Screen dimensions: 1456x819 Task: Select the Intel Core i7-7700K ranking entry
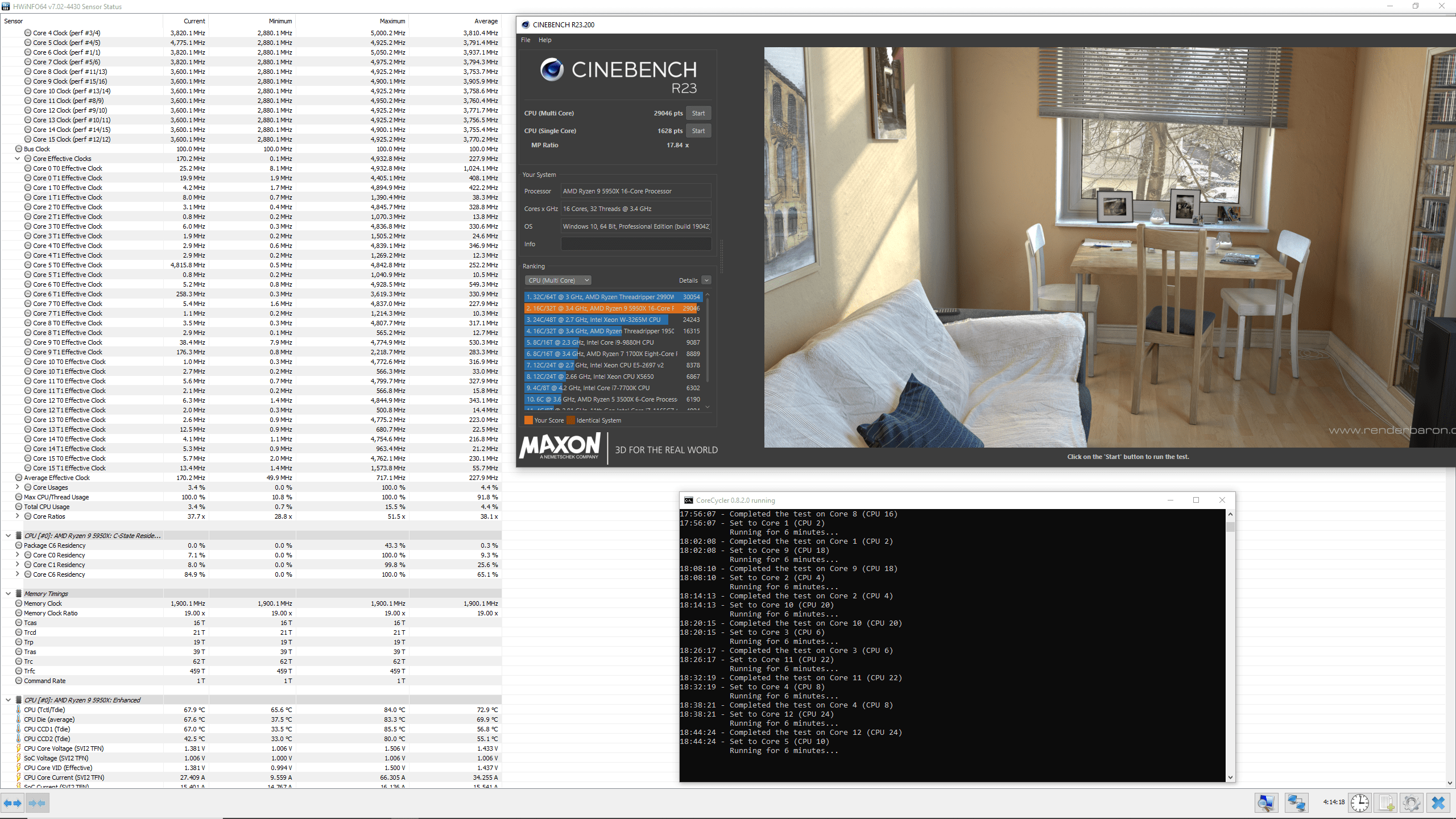pyautogui.click(x=613, y=388)
